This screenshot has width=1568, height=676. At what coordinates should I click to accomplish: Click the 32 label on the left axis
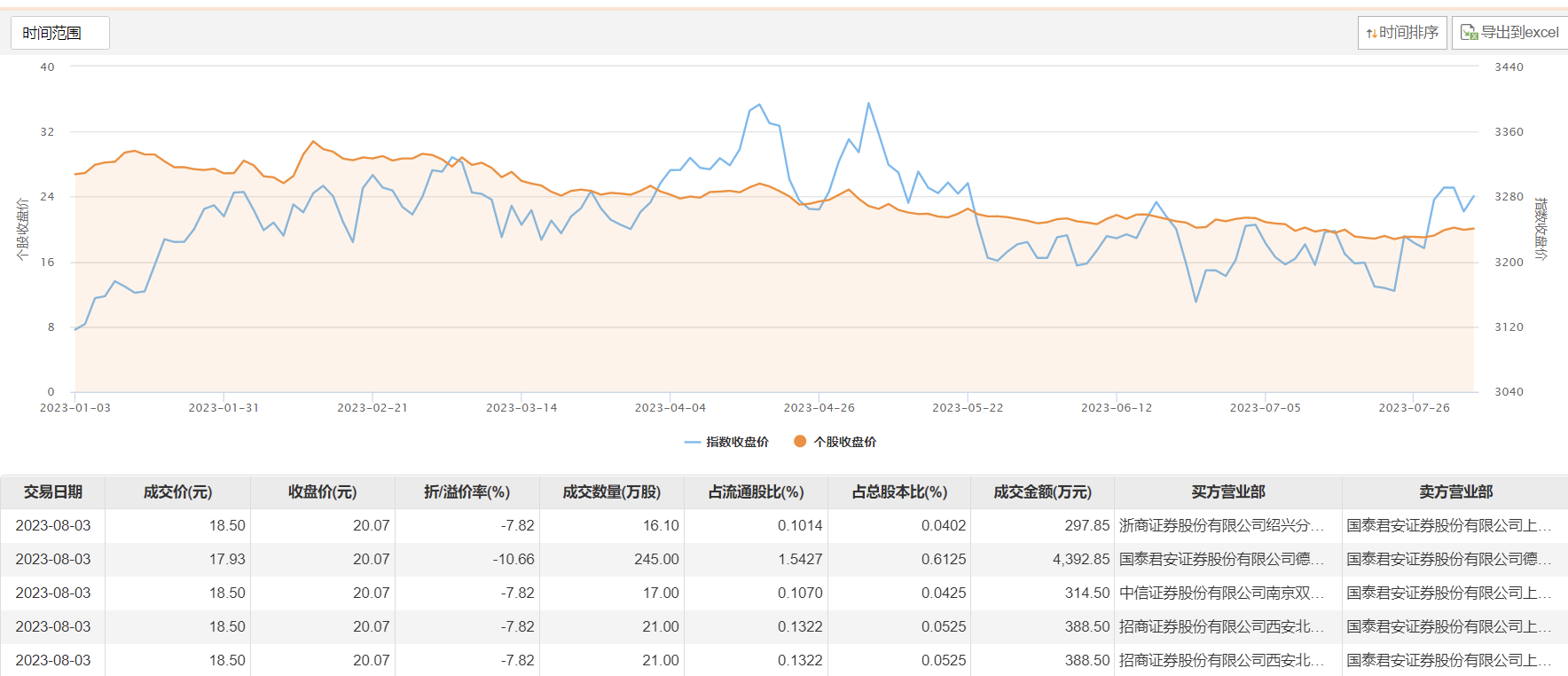point(48,132)
